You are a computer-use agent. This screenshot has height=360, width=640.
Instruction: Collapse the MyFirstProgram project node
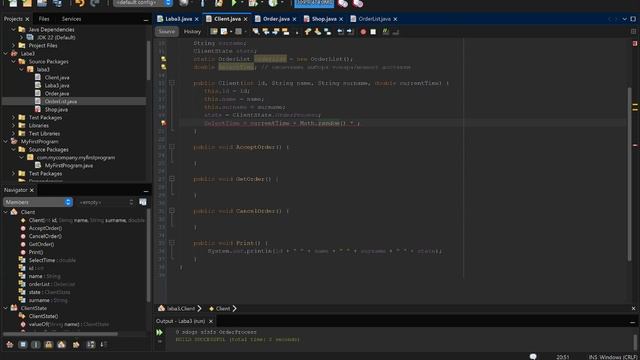6,141
